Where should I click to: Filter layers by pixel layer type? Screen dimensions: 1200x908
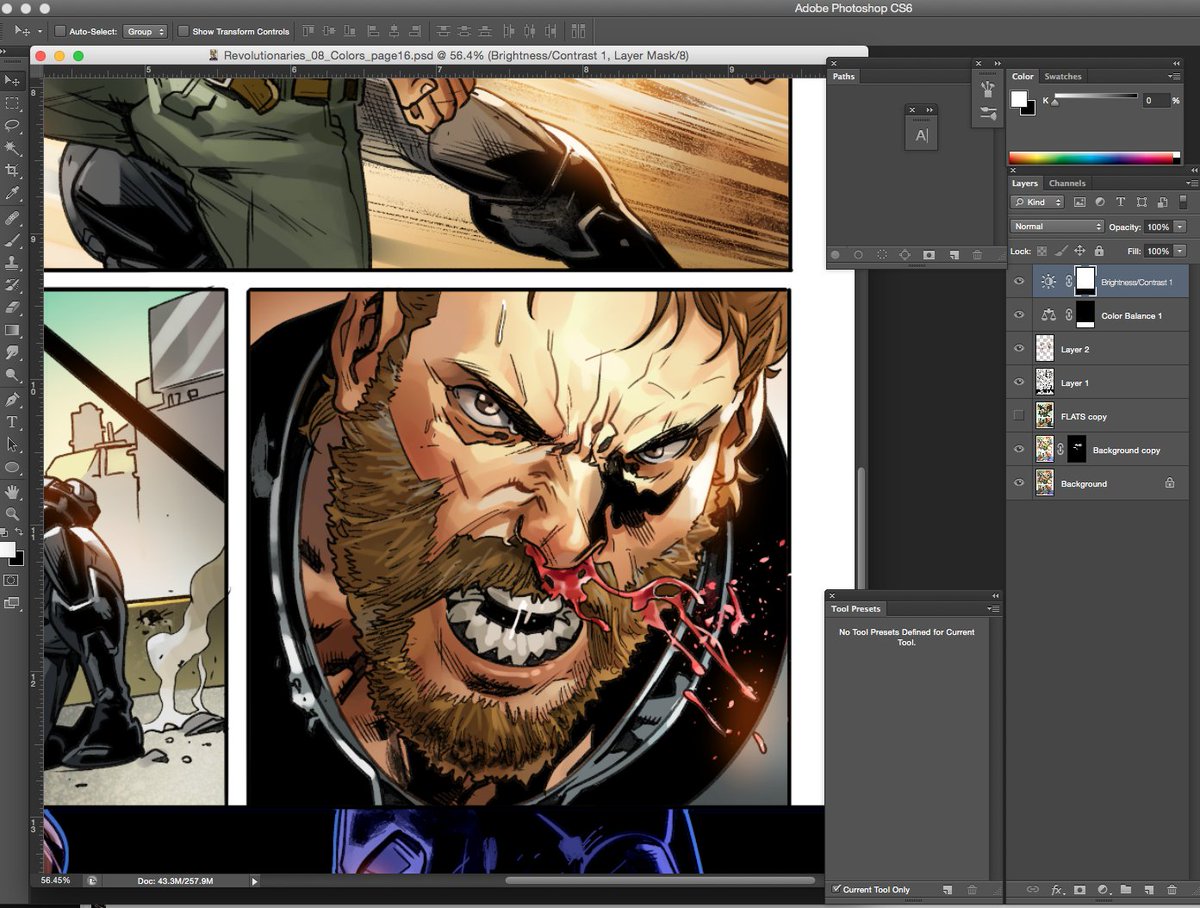[1079, 202]
